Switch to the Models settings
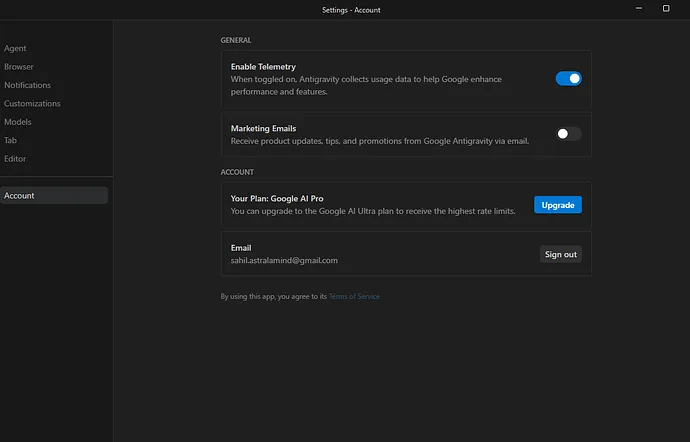 point(18,122)
